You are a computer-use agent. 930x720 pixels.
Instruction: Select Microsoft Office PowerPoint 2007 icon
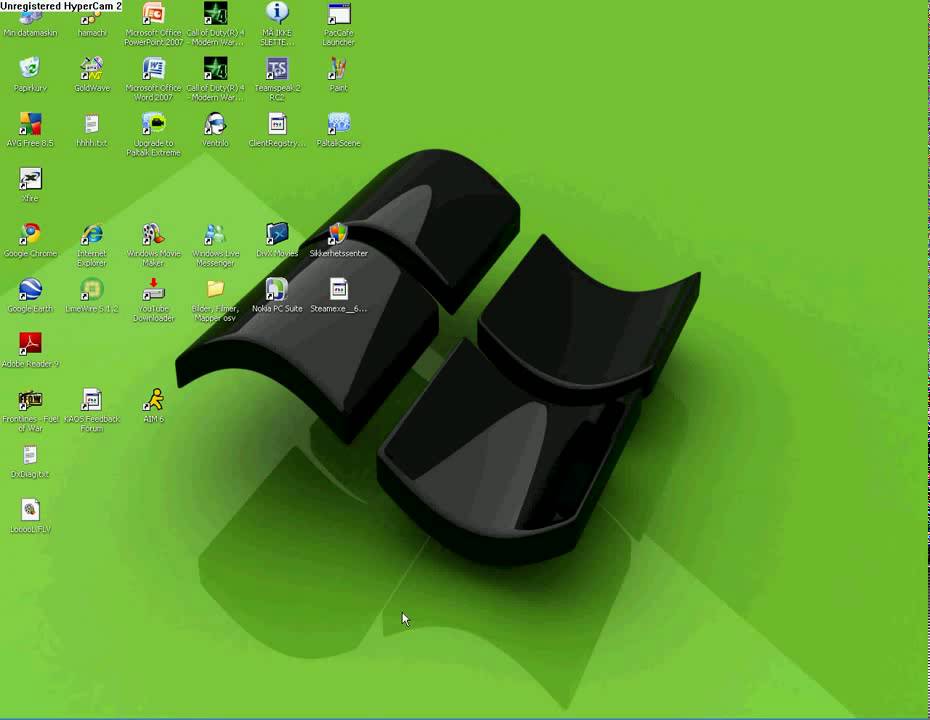click(x=154, y=14)
